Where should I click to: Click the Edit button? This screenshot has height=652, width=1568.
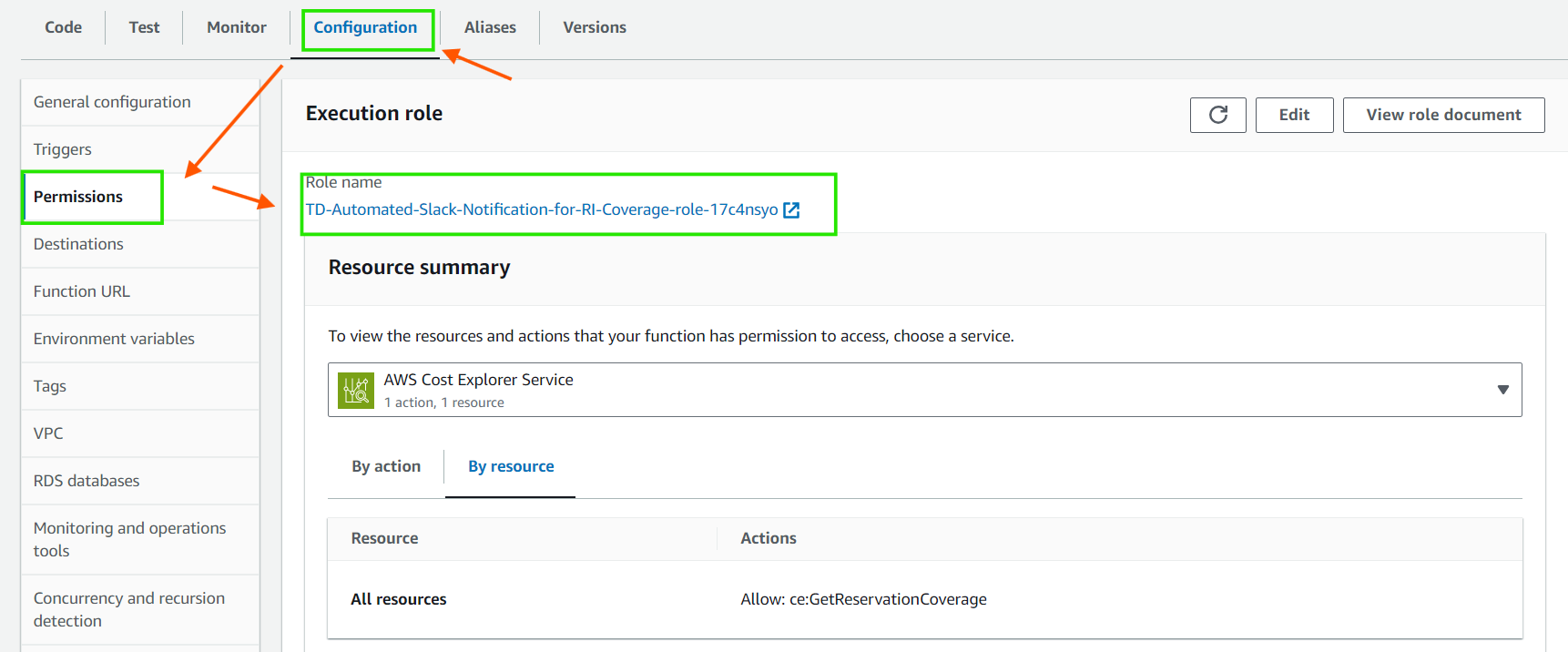pos(1294,115)
